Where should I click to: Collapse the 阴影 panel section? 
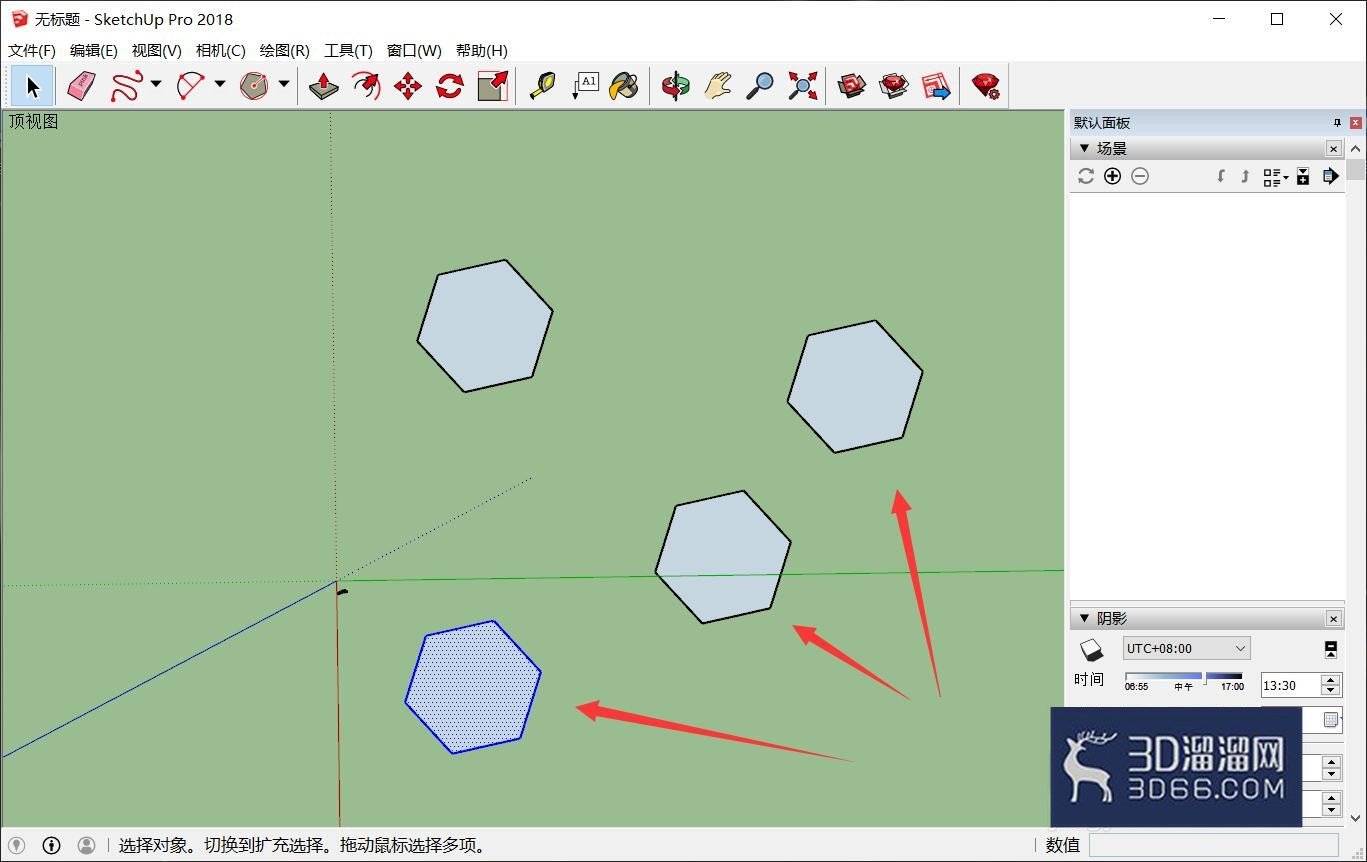pos(1084,619)
